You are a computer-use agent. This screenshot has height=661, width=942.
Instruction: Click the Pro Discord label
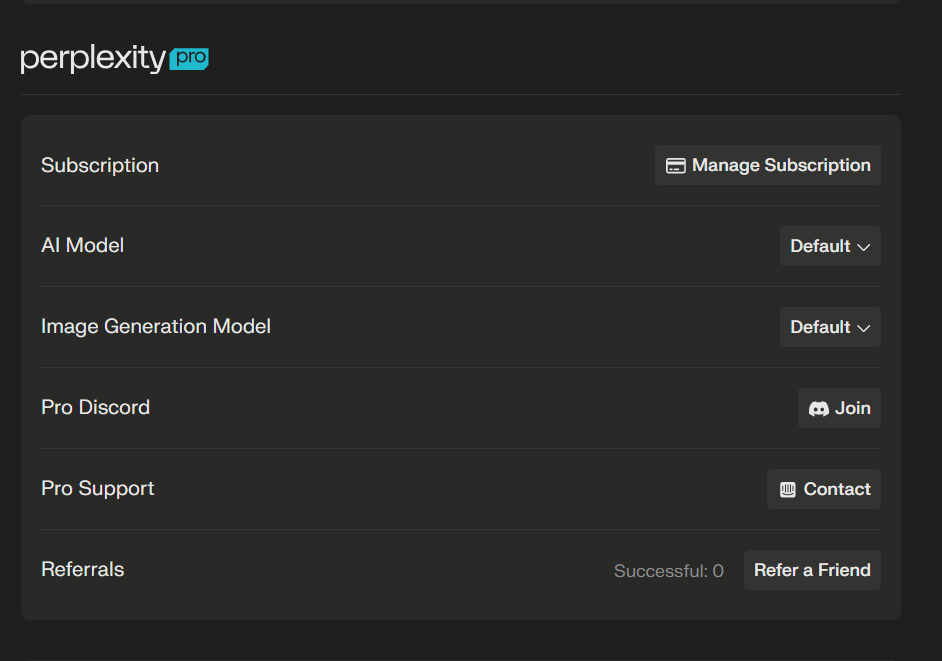[x=96, y=407]
